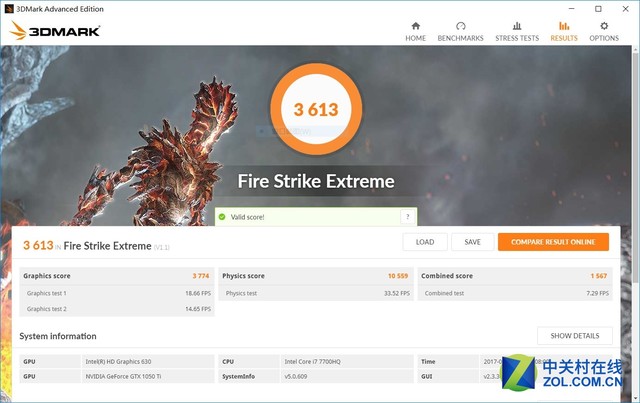Click the orange 3 613 score circle

click(x=316, y=109)
